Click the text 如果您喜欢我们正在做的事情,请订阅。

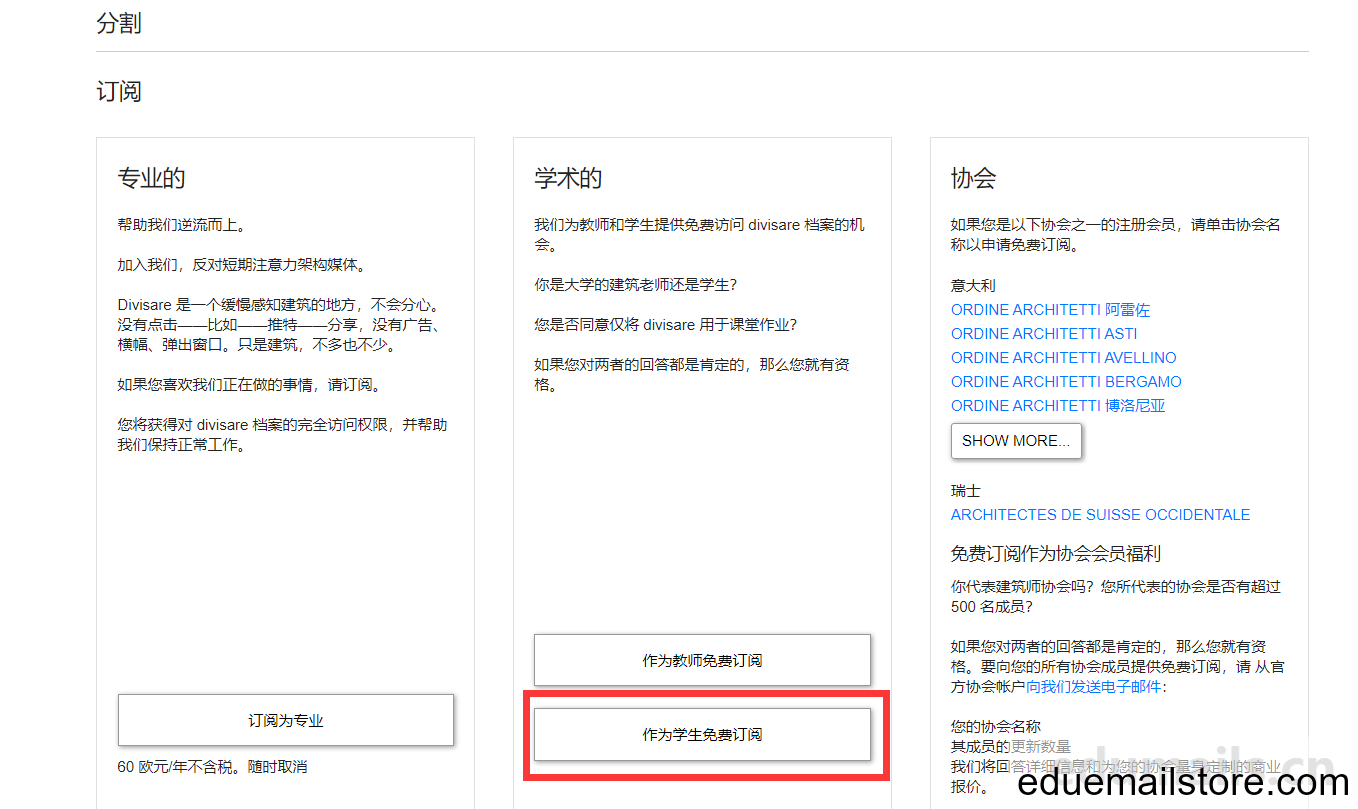click(x=249, y=385)
